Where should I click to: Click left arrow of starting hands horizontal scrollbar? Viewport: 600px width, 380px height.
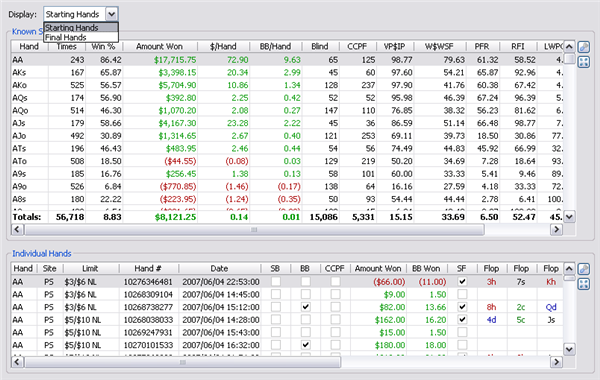(17, 229)
